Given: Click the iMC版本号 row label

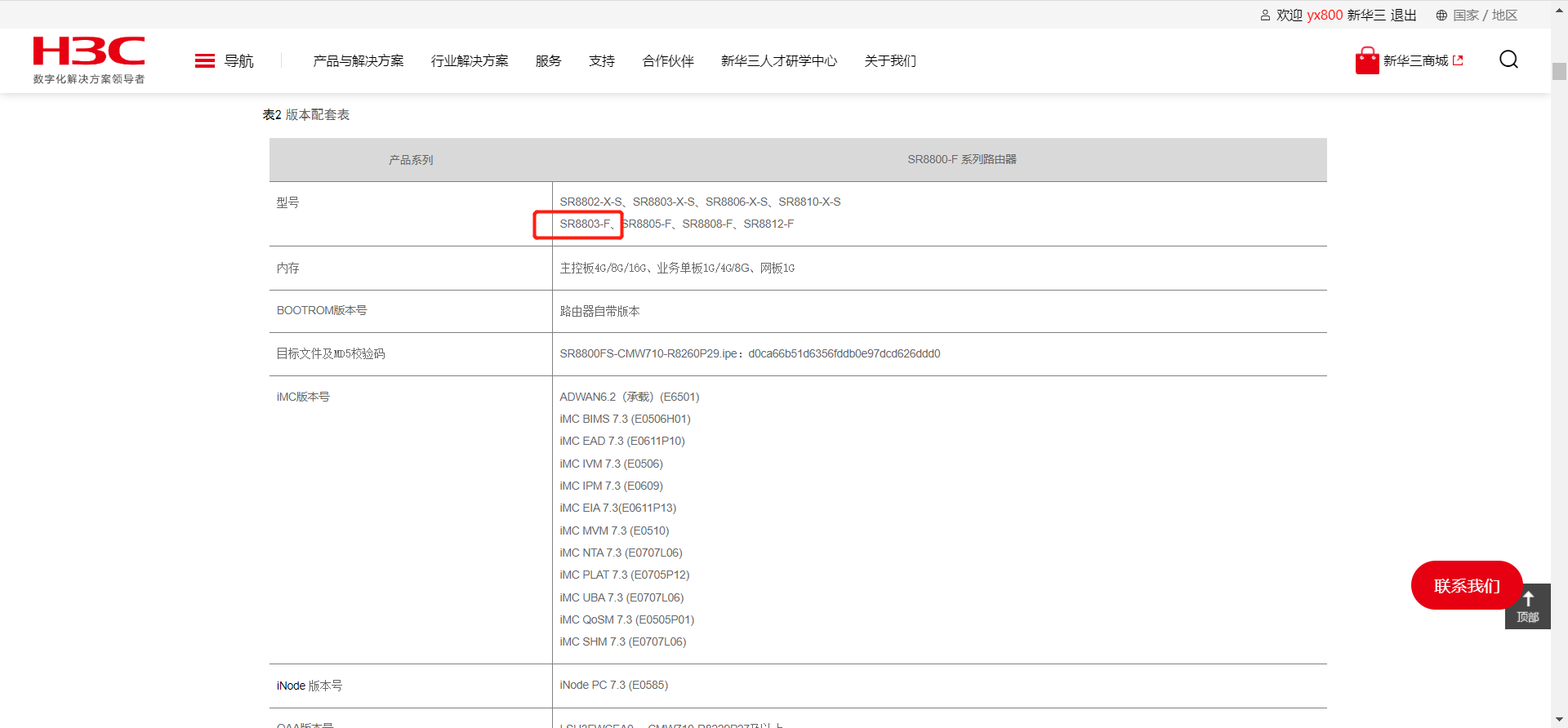Looking at the screenshot, I should click(x=303, y=397).
